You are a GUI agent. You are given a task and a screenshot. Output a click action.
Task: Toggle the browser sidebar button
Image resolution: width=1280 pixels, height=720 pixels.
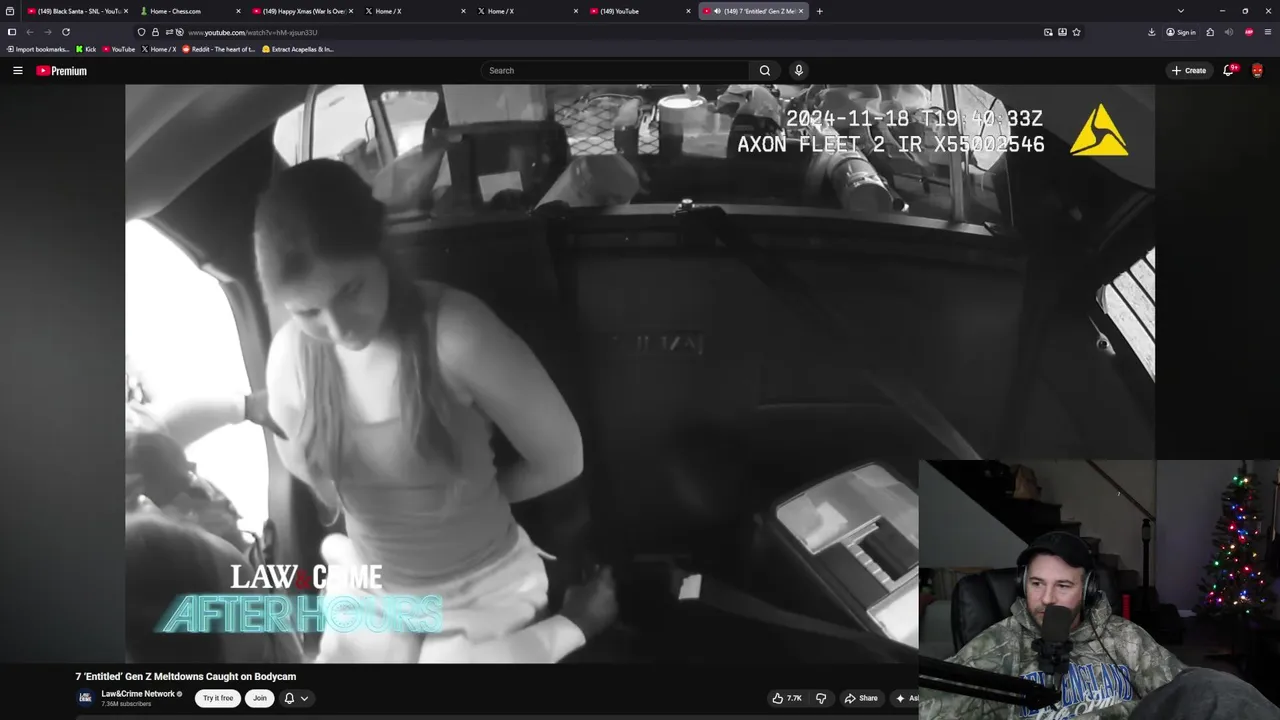pyautogui.click(x=12, y=32)
